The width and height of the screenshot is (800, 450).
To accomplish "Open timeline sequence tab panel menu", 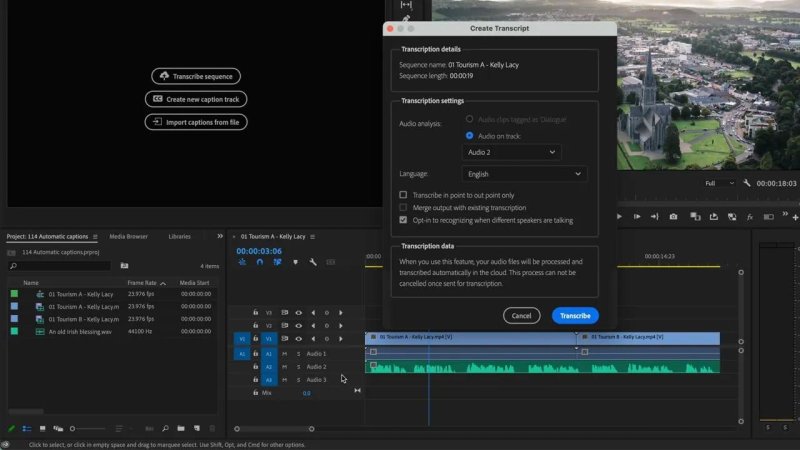I will pos(312,237).
